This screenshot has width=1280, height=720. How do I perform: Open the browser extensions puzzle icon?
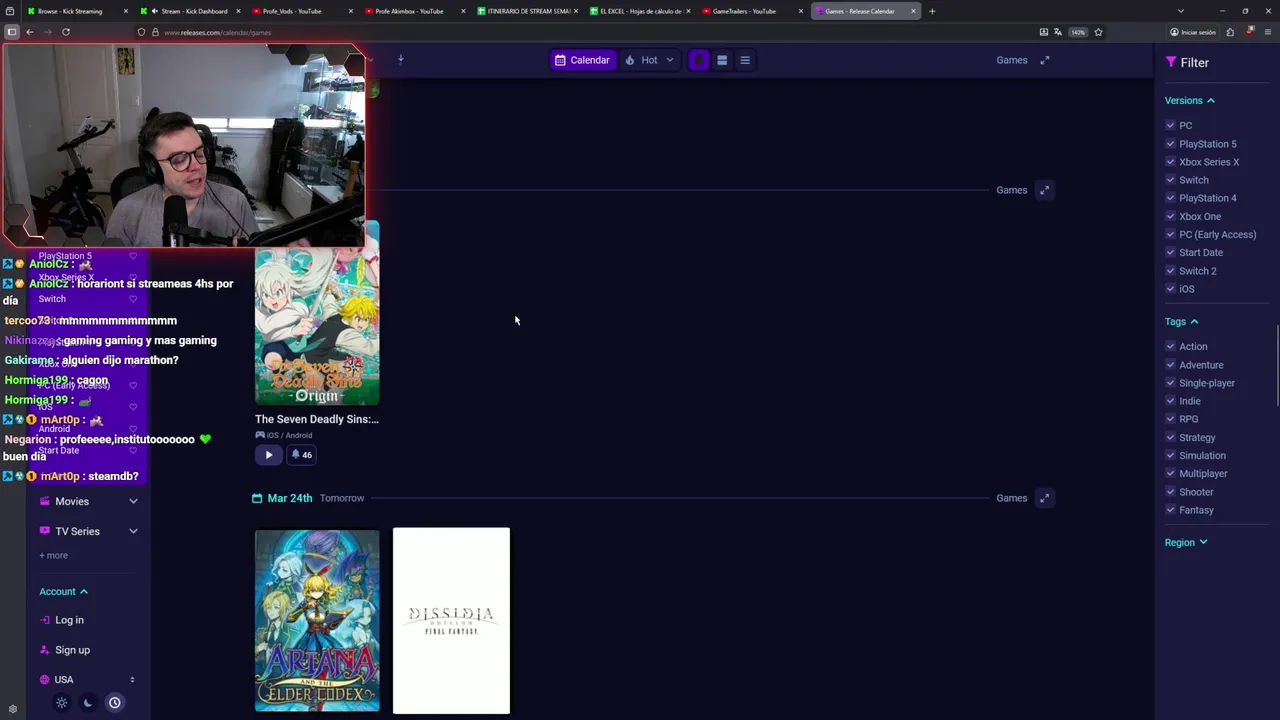point(1230,32)
